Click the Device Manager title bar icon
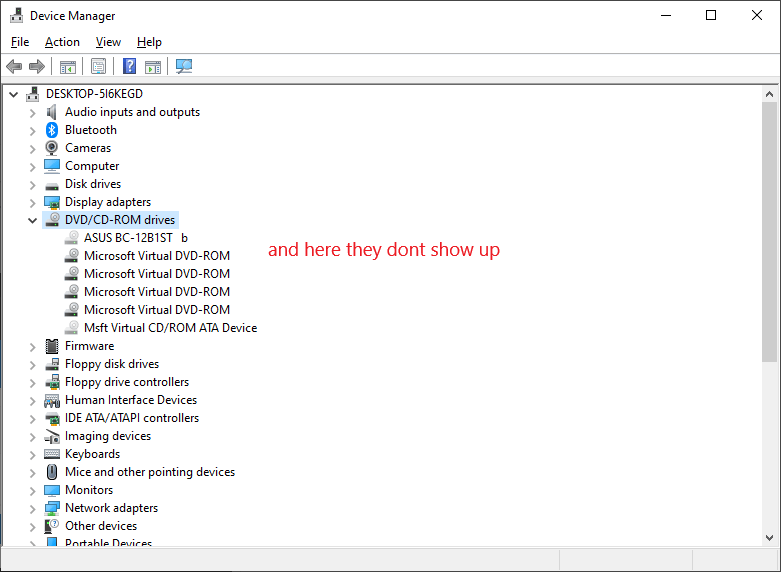Viewport: 781px width, 572px height. [x=16, y=15]
